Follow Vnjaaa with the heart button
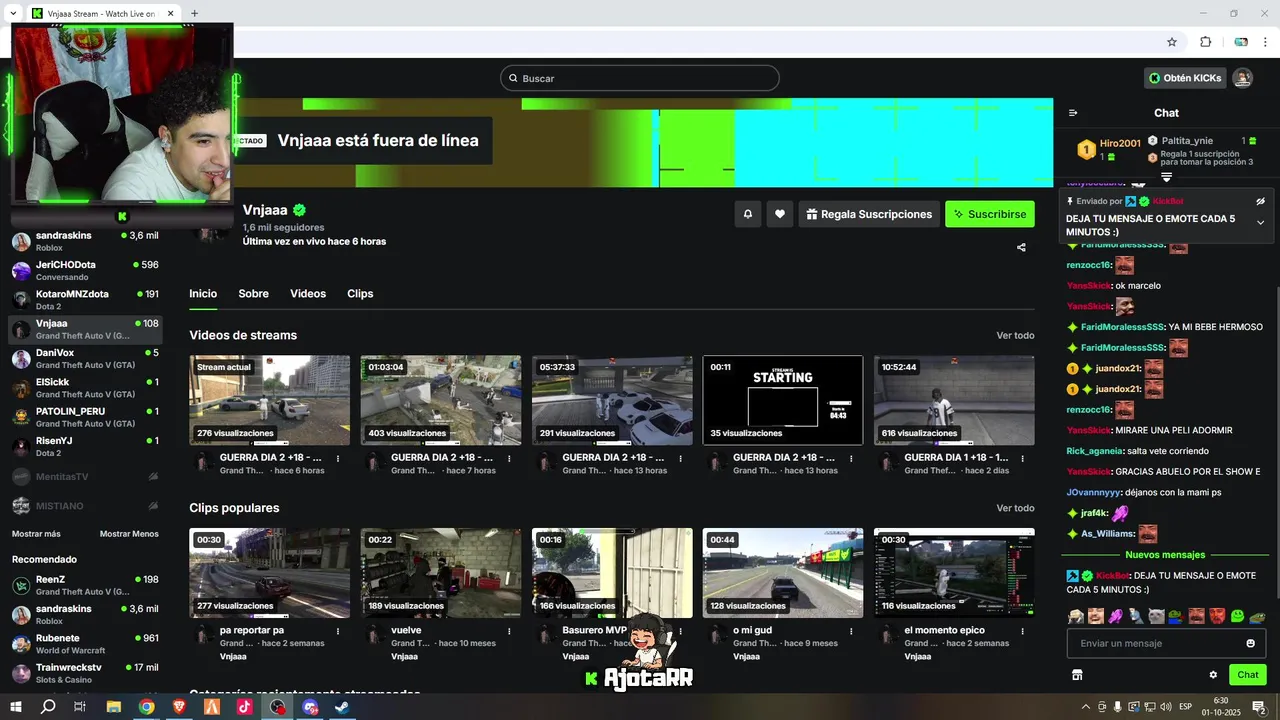Viewport: 1280px width, 720px height. point(780,214)
